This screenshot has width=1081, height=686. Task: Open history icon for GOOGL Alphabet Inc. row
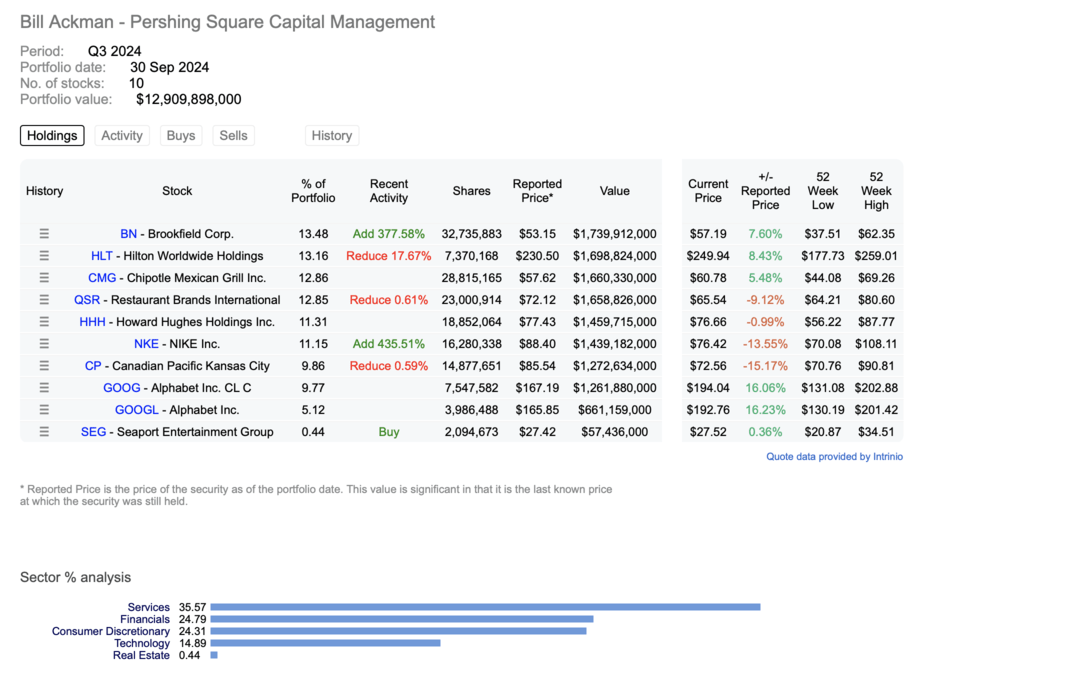tap(44, 410)
